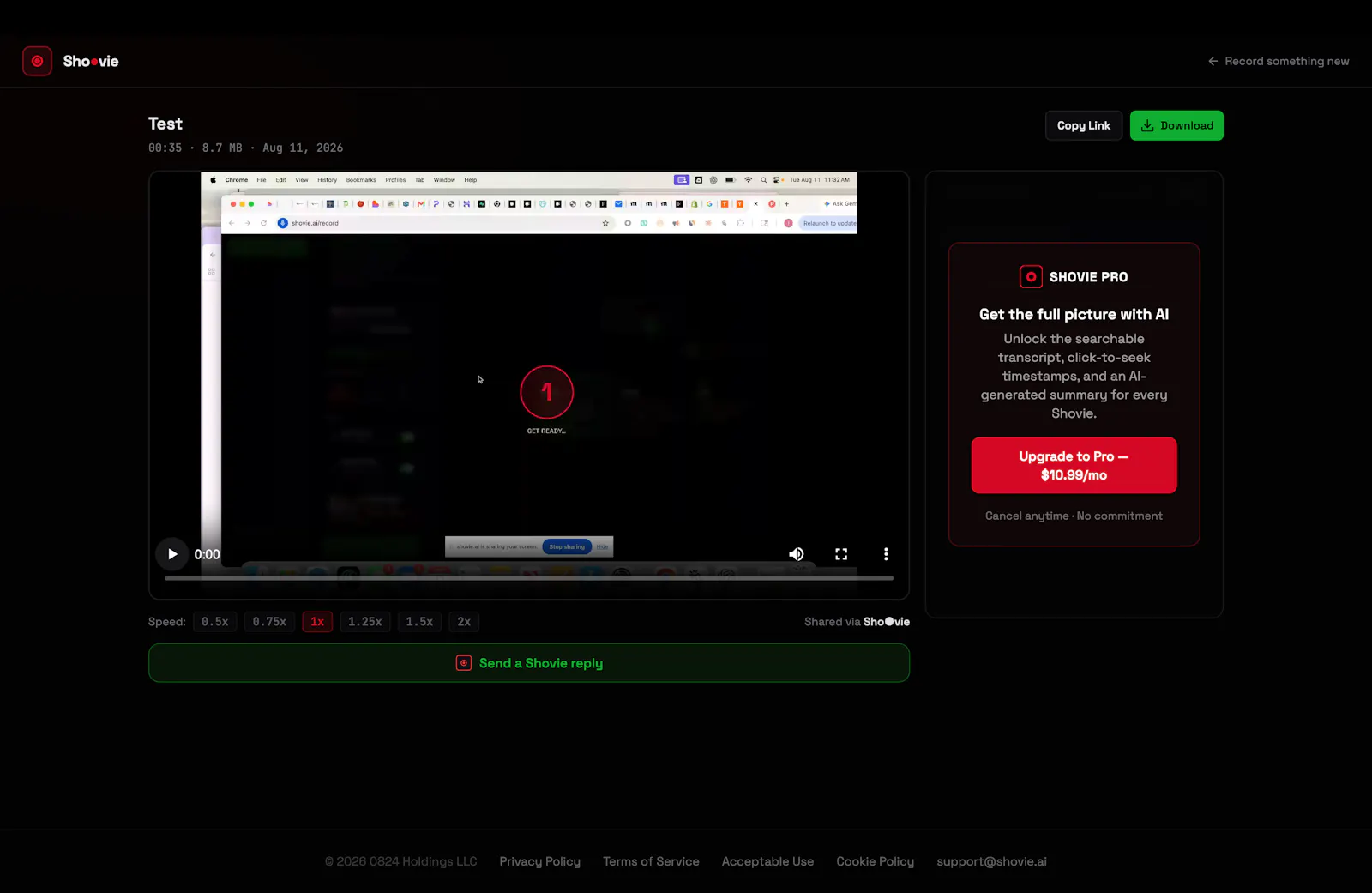Screen dimensions: 1372x893
Task: Switch playback speed to 1.25x
Action: [x=365, y=622]
